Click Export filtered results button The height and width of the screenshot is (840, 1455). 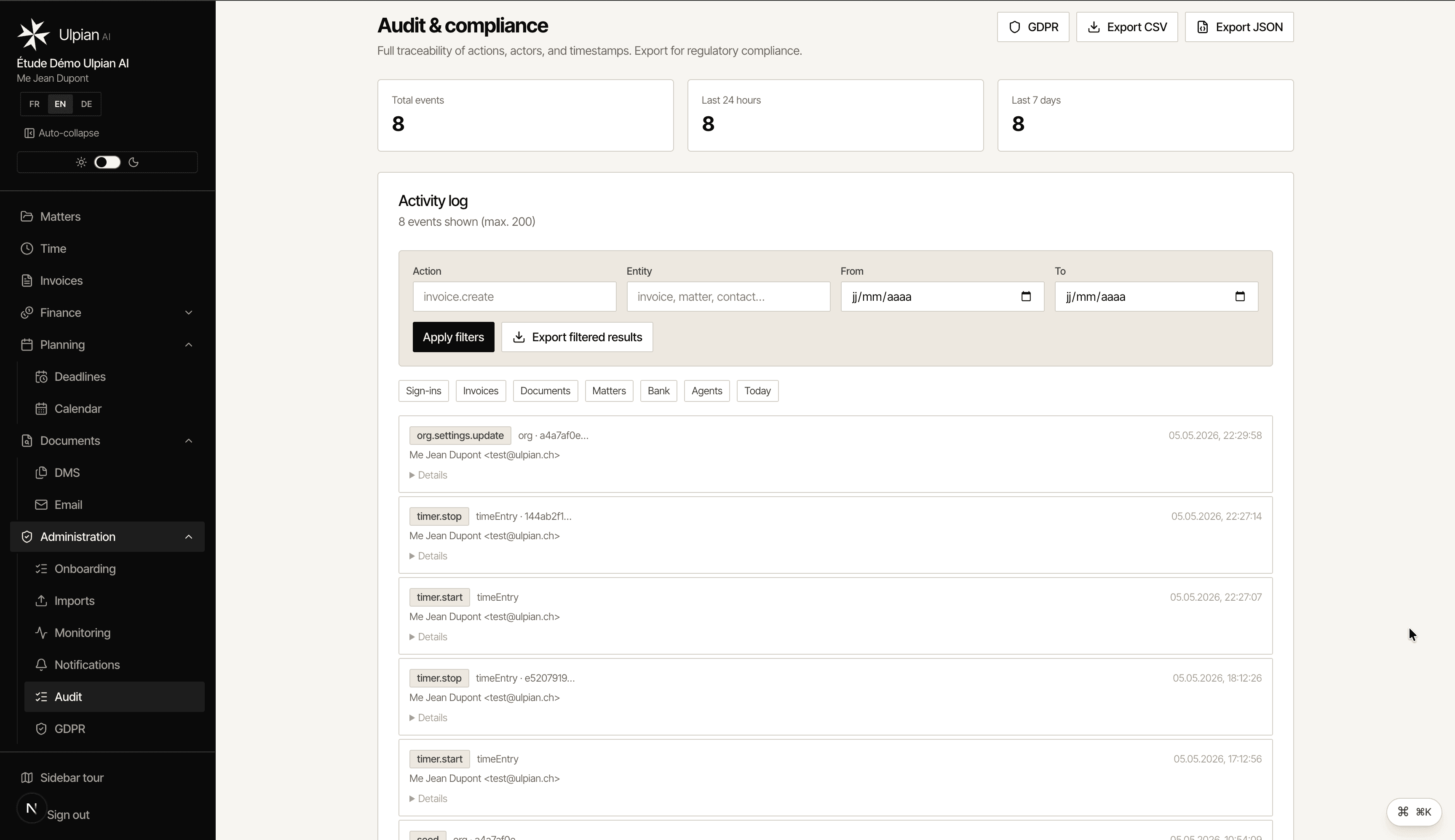pyautogui.click(x=577, y=337)
